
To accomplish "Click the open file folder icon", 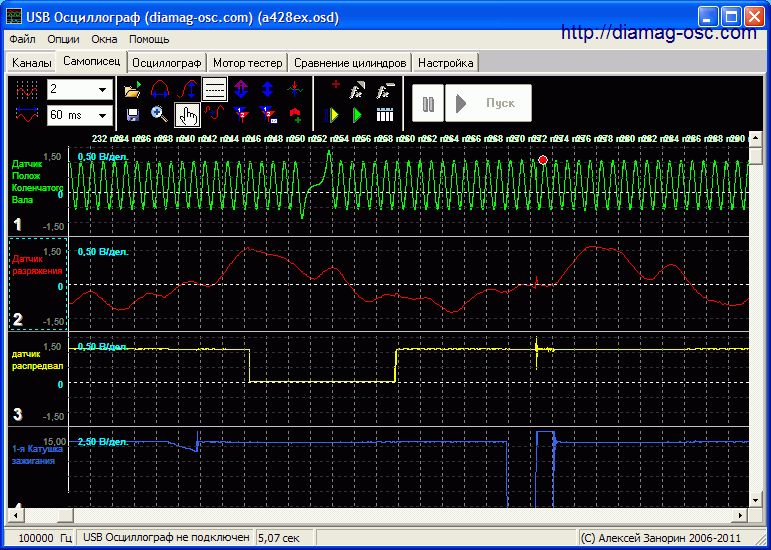I will click(x=132, y=90).
